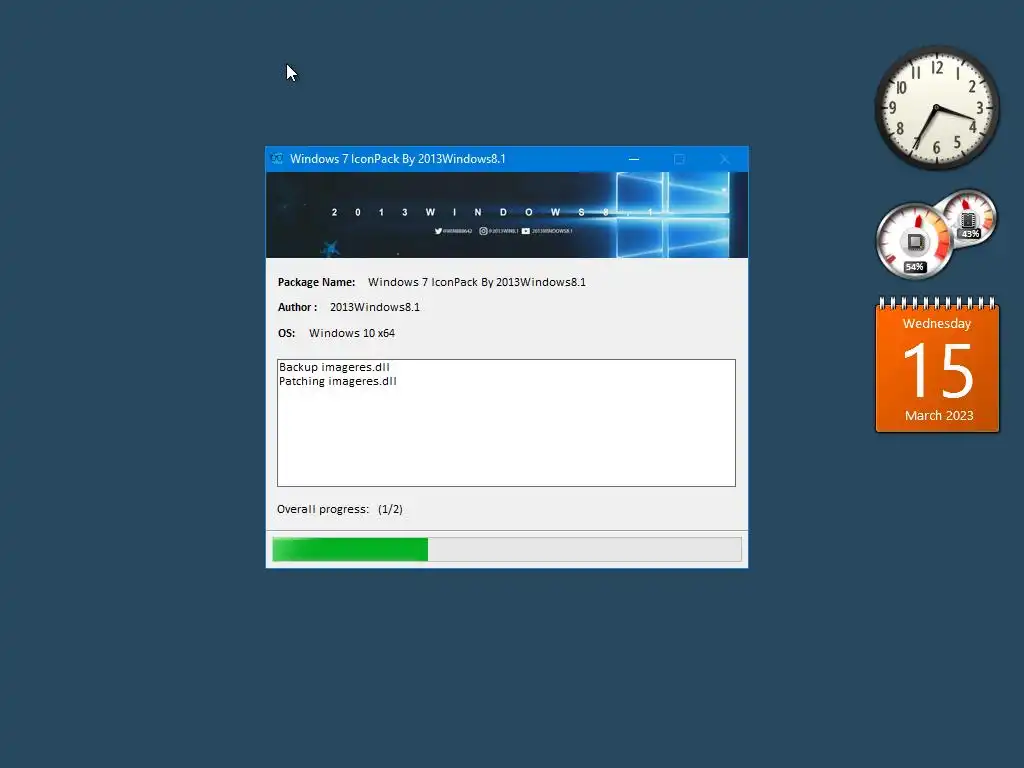Image resolution: width=1024 pixels, height=768 pixels.
Task: Click the analog clock desktop gadget
Action: click(936, 108)
